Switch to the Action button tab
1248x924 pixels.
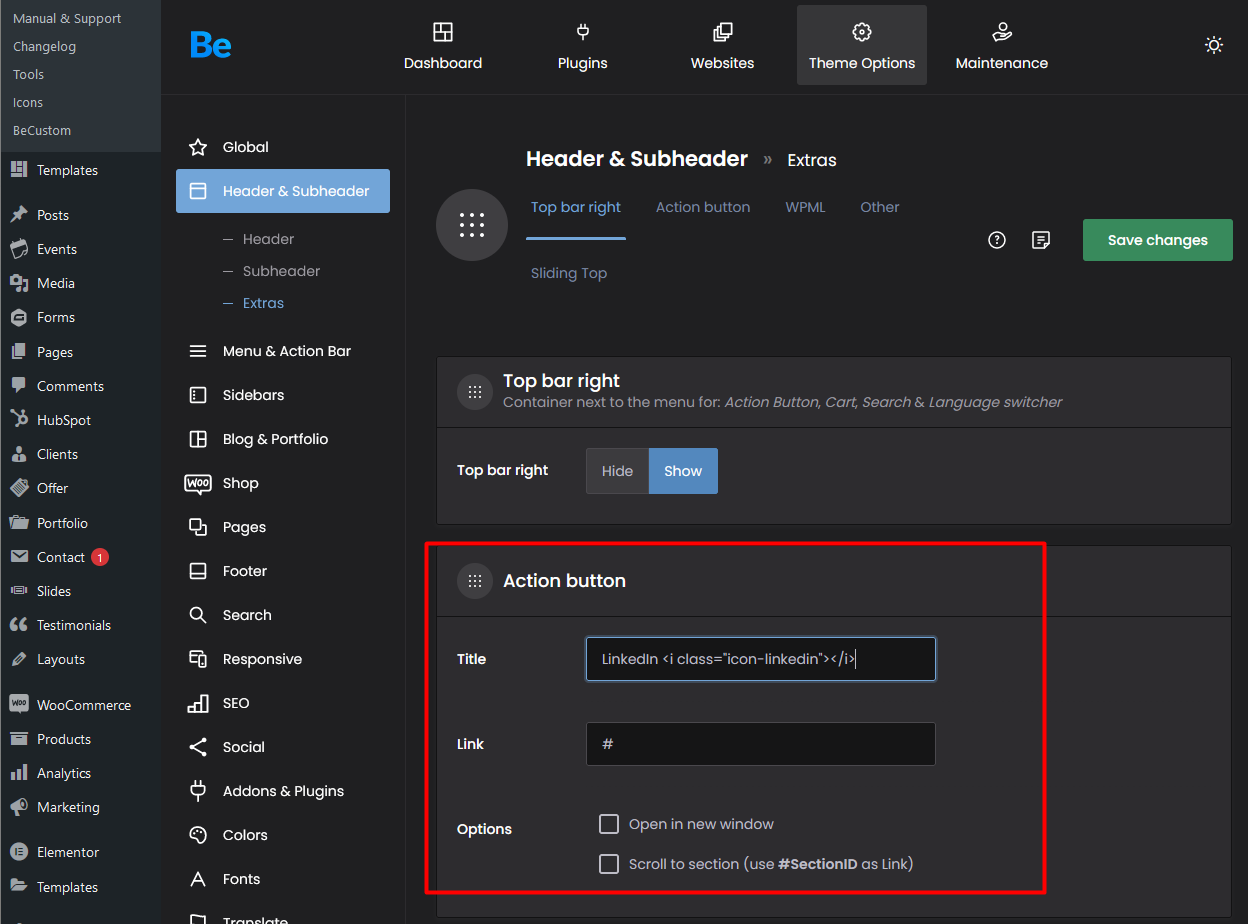(x=703, y=207)
